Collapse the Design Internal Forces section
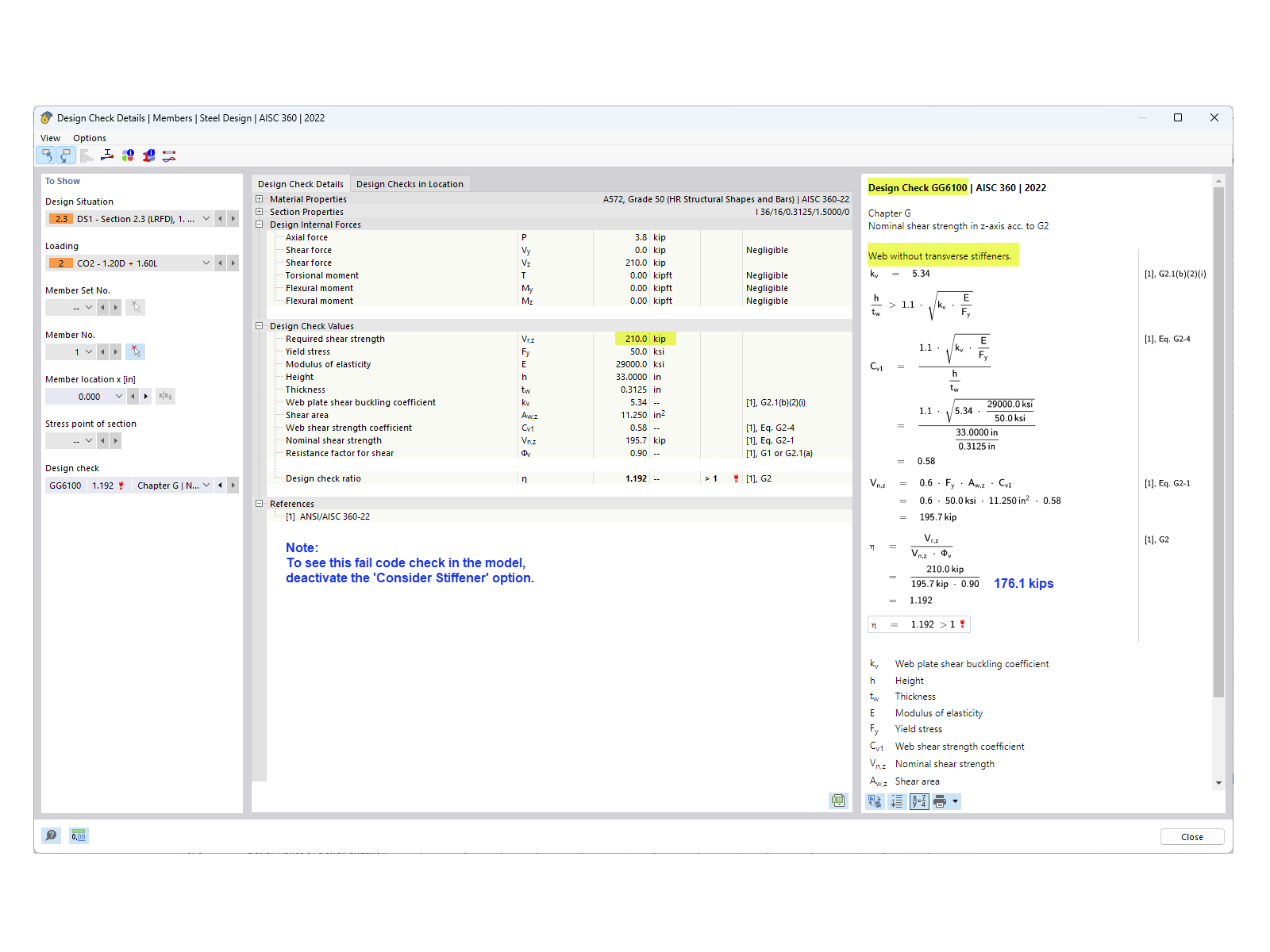Screen dimensions: 1270x952 259,225
